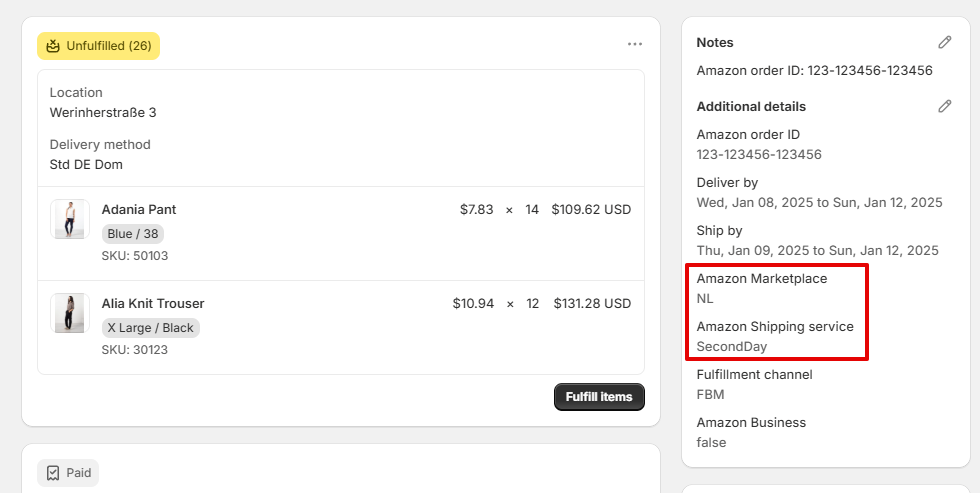
Task: Click the Paid status badge
Action: coord(68,472)
